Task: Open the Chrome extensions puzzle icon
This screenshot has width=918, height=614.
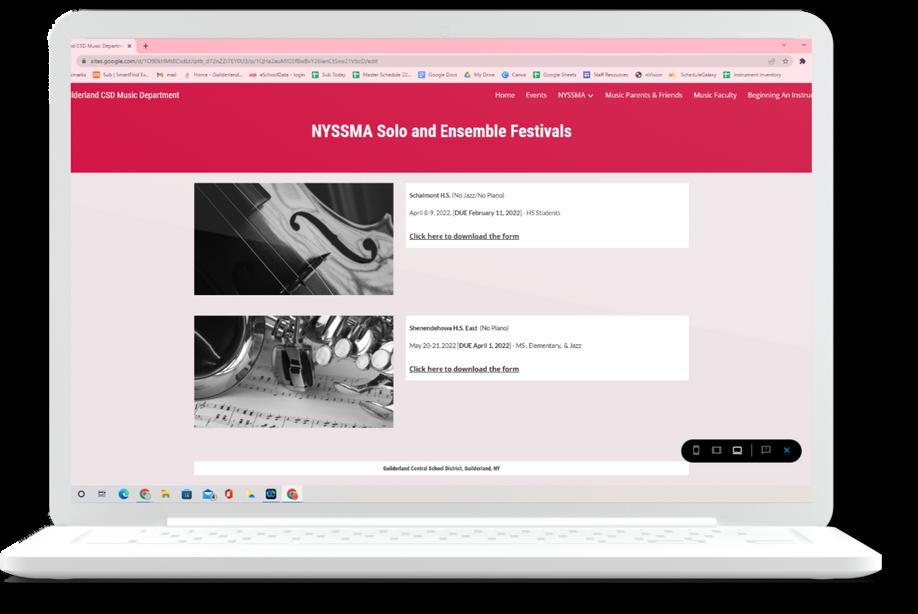Action: click(802, 61)
